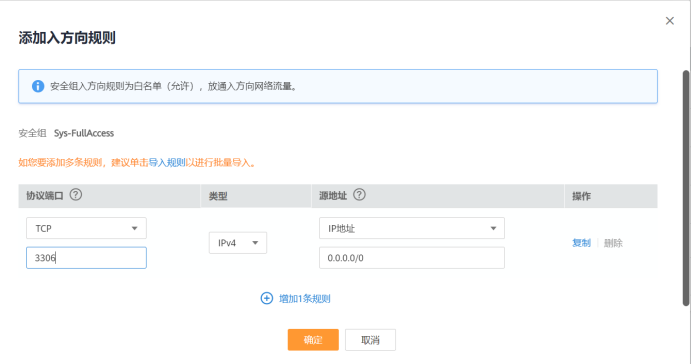Expand the IP地址 source type dropdown
Screen dimensions: 692x364
click(x=412, y=228)
